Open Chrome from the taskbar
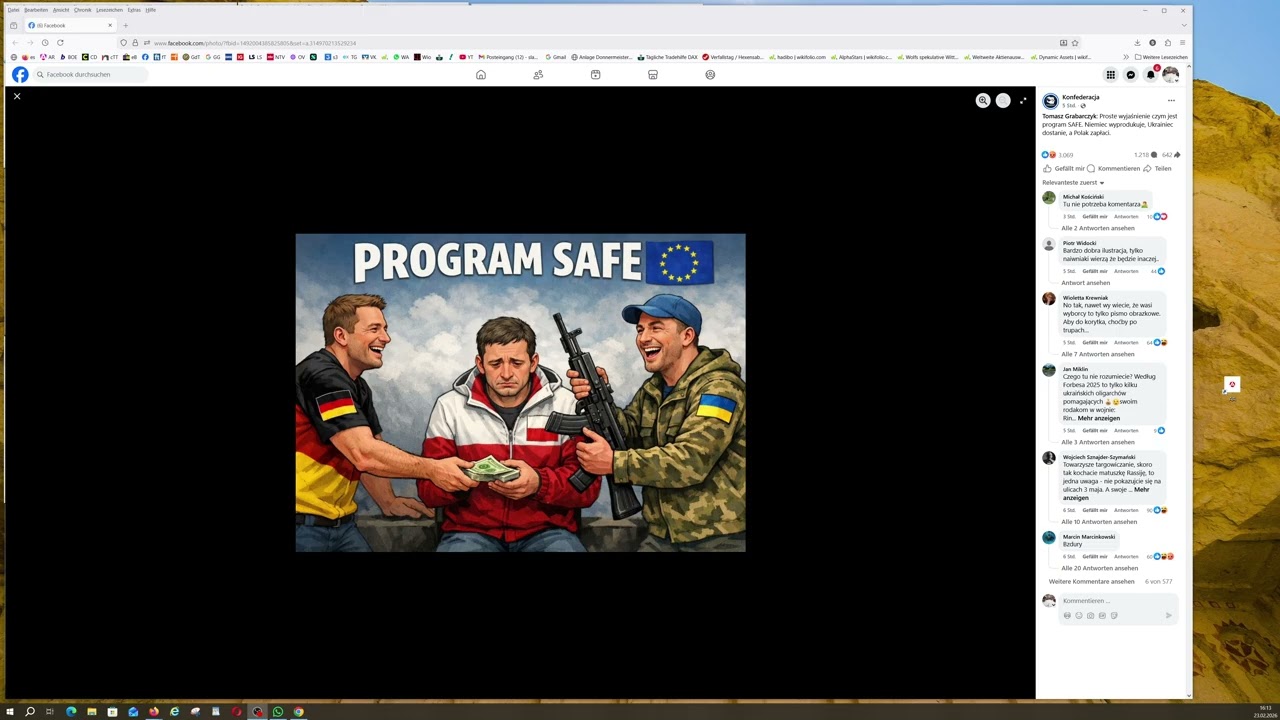Screen dimensions: 1280x720 [298, 712]
